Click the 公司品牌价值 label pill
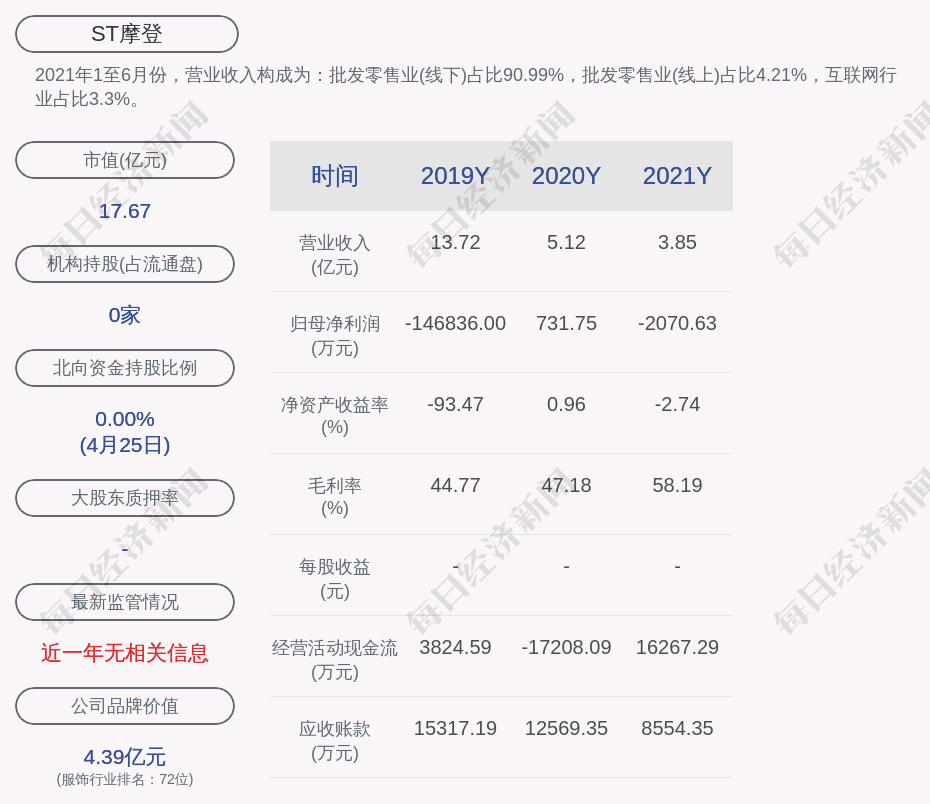This screenshot has width=930, height=804. coord(125,706)
